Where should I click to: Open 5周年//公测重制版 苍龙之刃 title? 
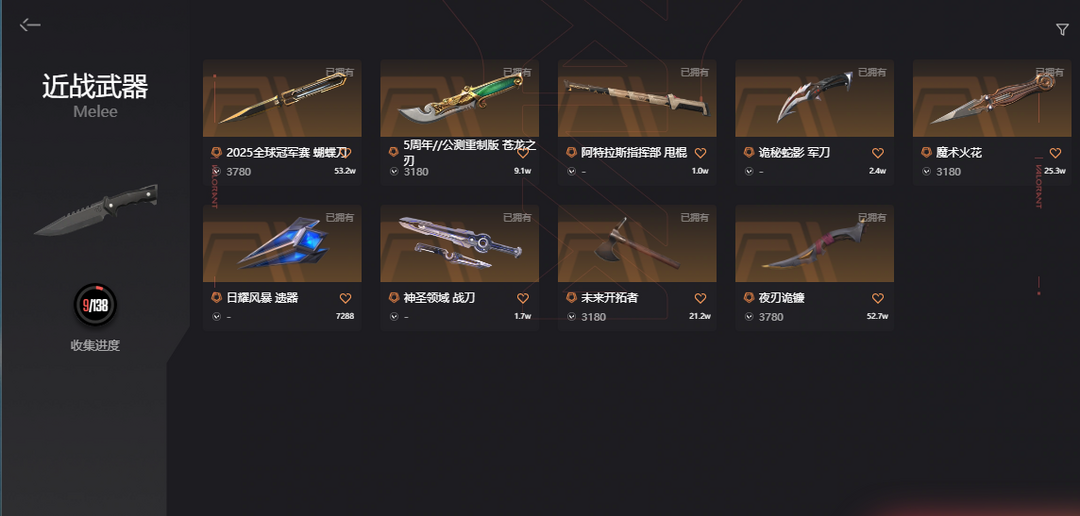(x=470, y=152)
